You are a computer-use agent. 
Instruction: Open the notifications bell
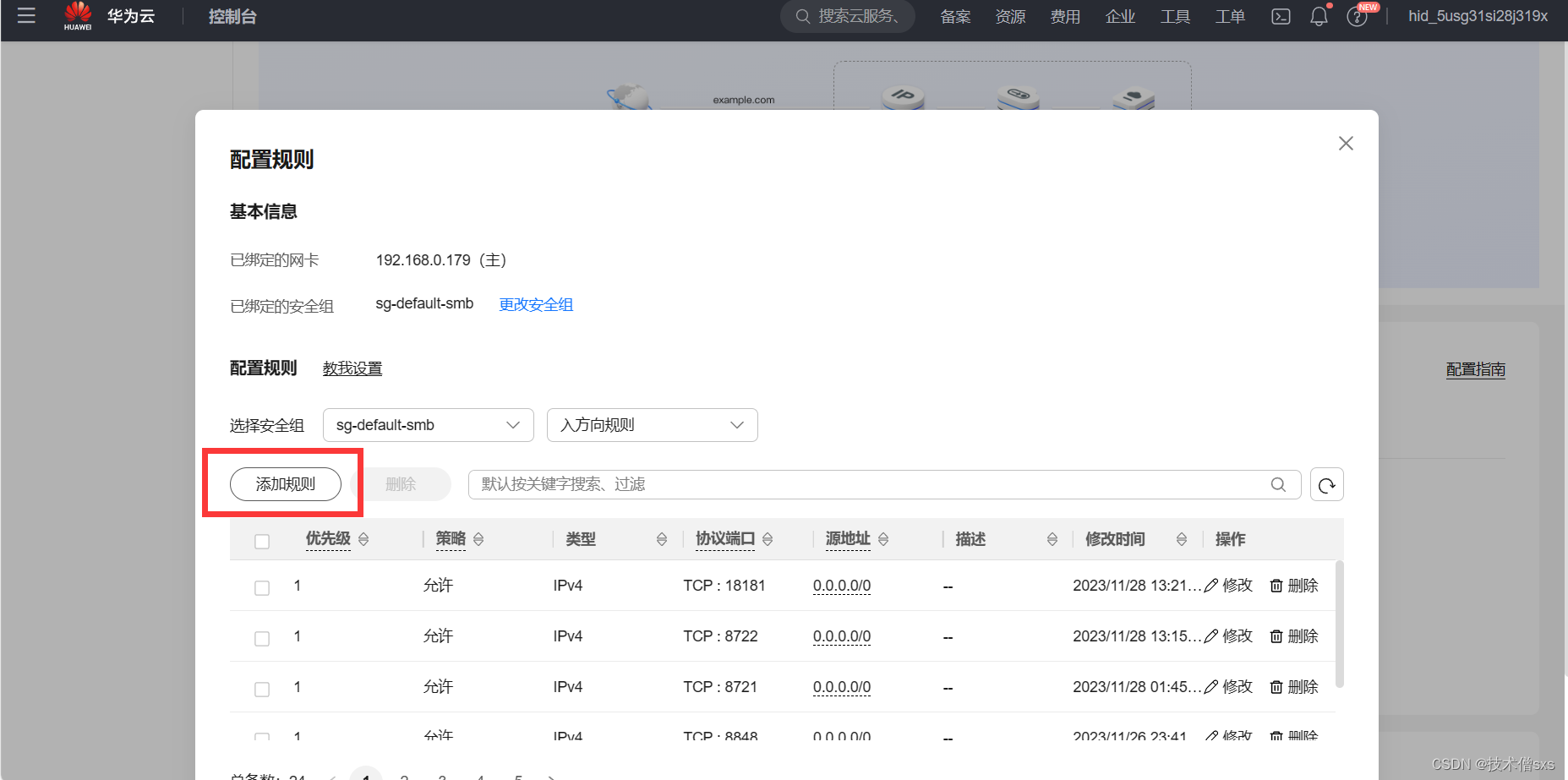click(1319, 16)
